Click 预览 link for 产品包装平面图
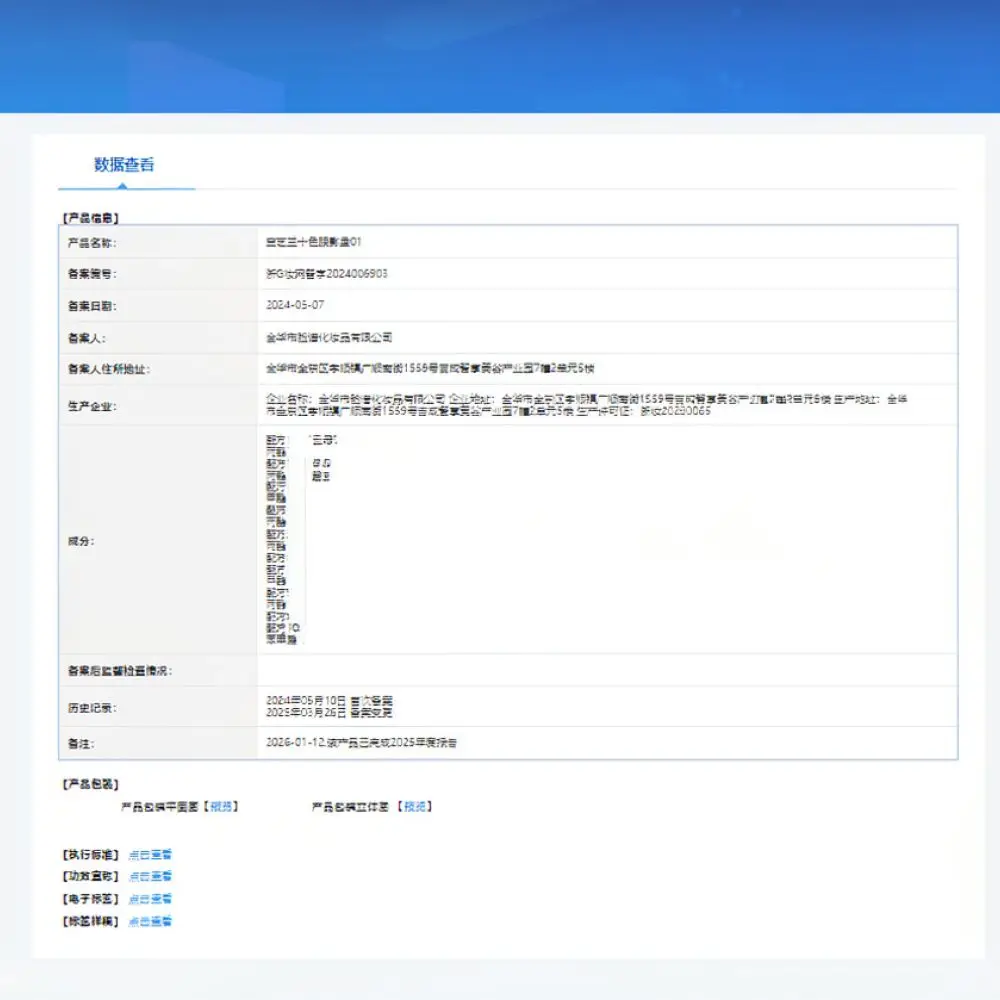Viewport: 1000px width, 1000px height. coord(221,806)
